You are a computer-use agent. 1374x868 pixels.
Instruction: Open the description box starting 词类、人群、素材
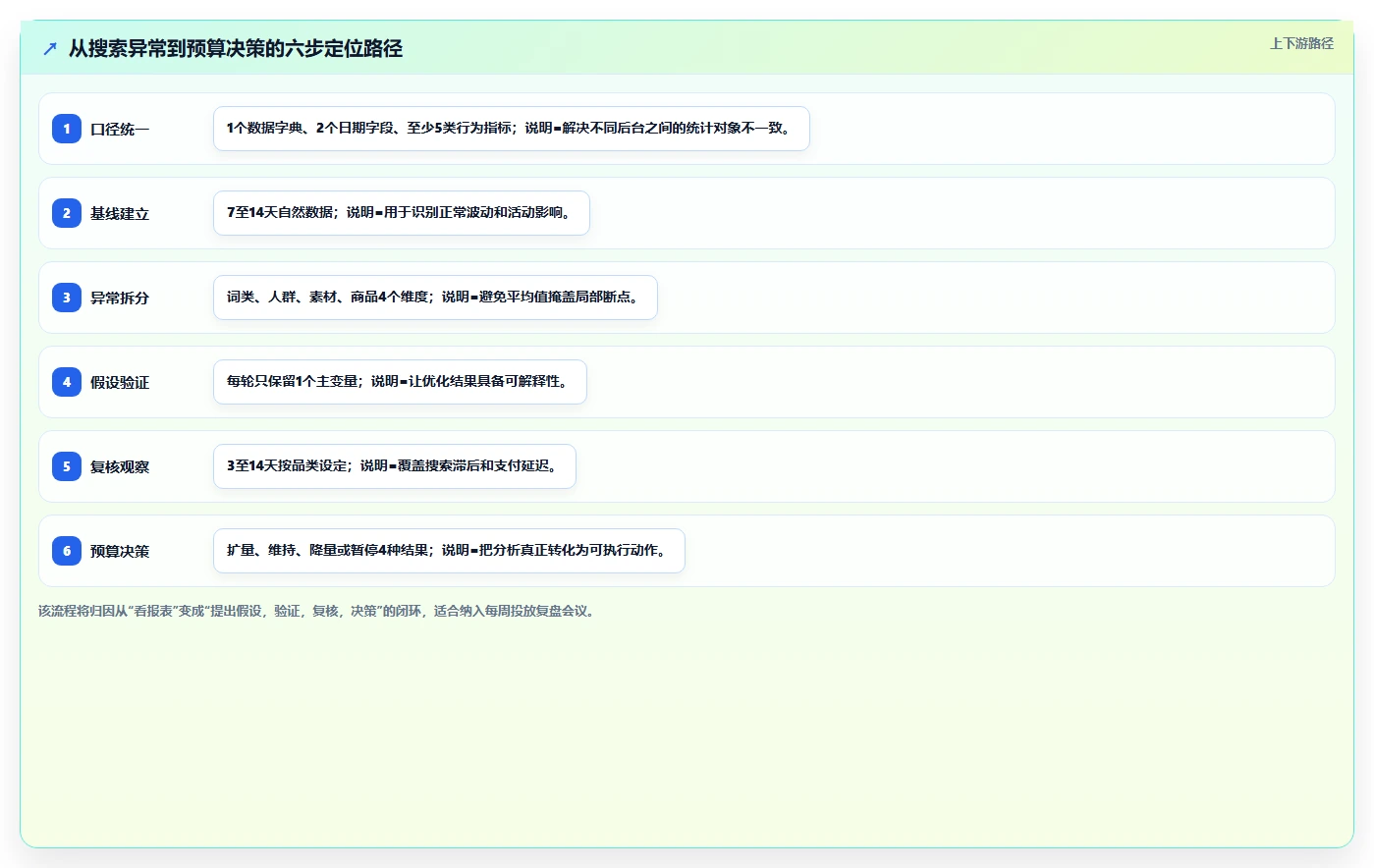(x=435, y=298)
